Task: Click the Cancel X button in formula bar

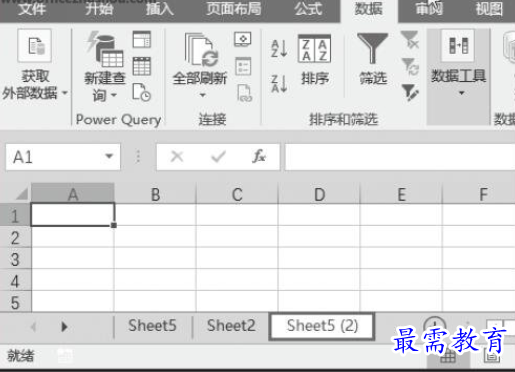Action: tap(177, 156)
